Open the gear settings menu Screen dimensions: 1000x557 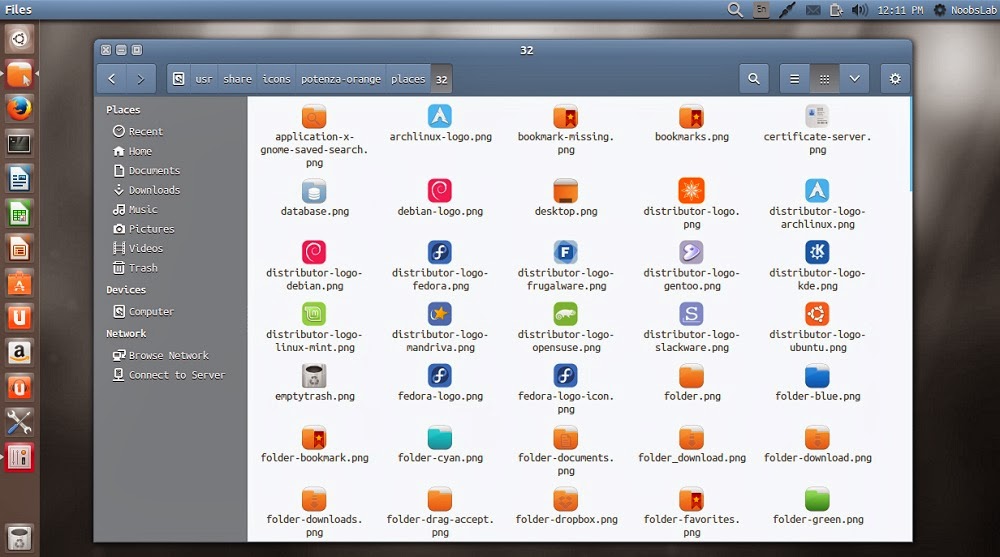tap(895, 79)
